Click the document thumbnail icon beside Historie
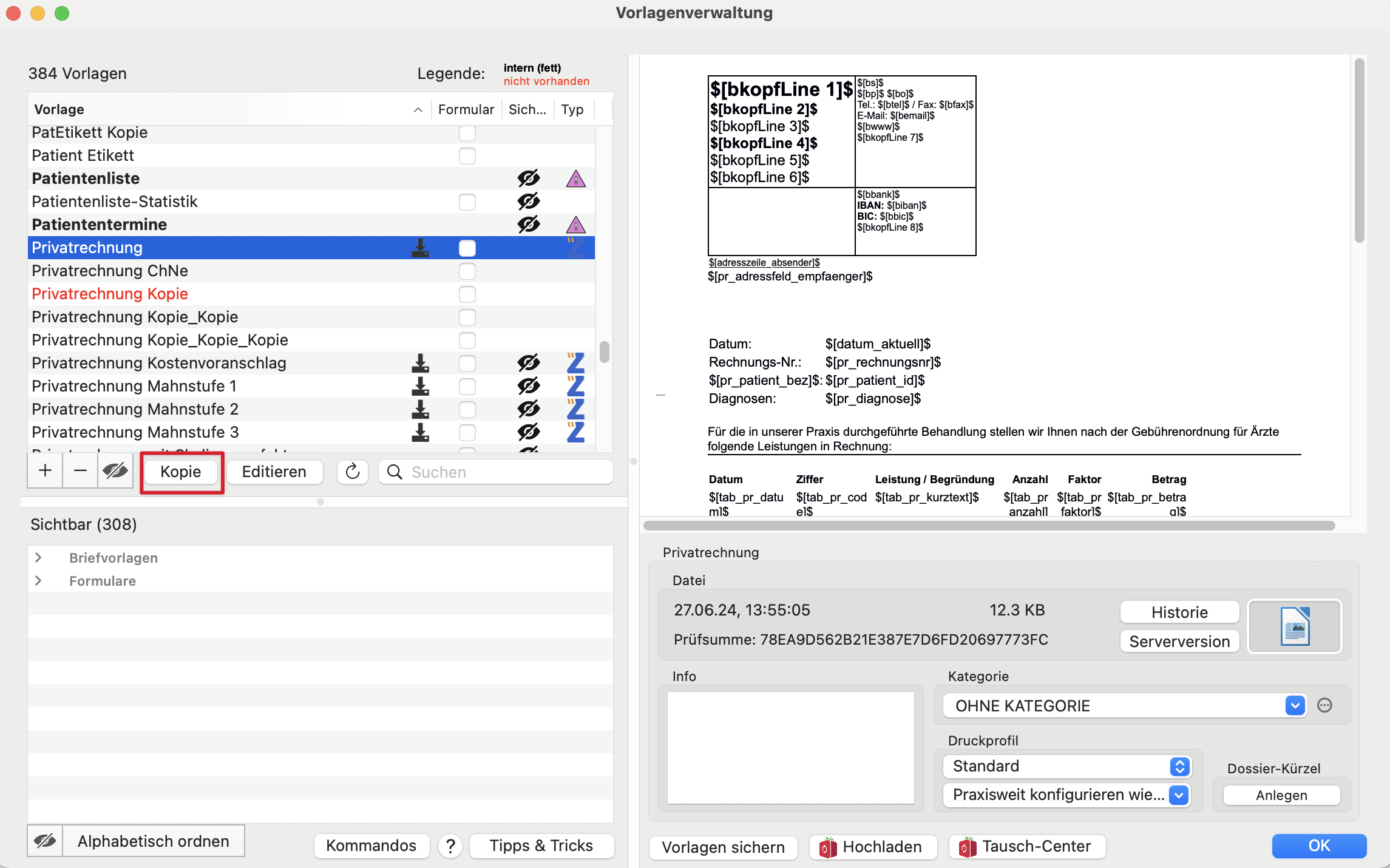This screenshot has width=1390, height=868. pyautogui.click(x=1295, y=626)
